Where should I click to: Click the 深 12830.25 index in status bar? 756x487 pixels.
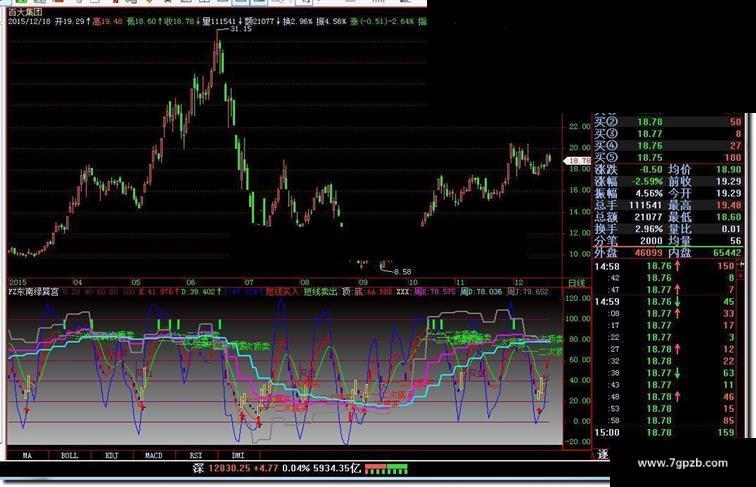(x=222, y=468)
